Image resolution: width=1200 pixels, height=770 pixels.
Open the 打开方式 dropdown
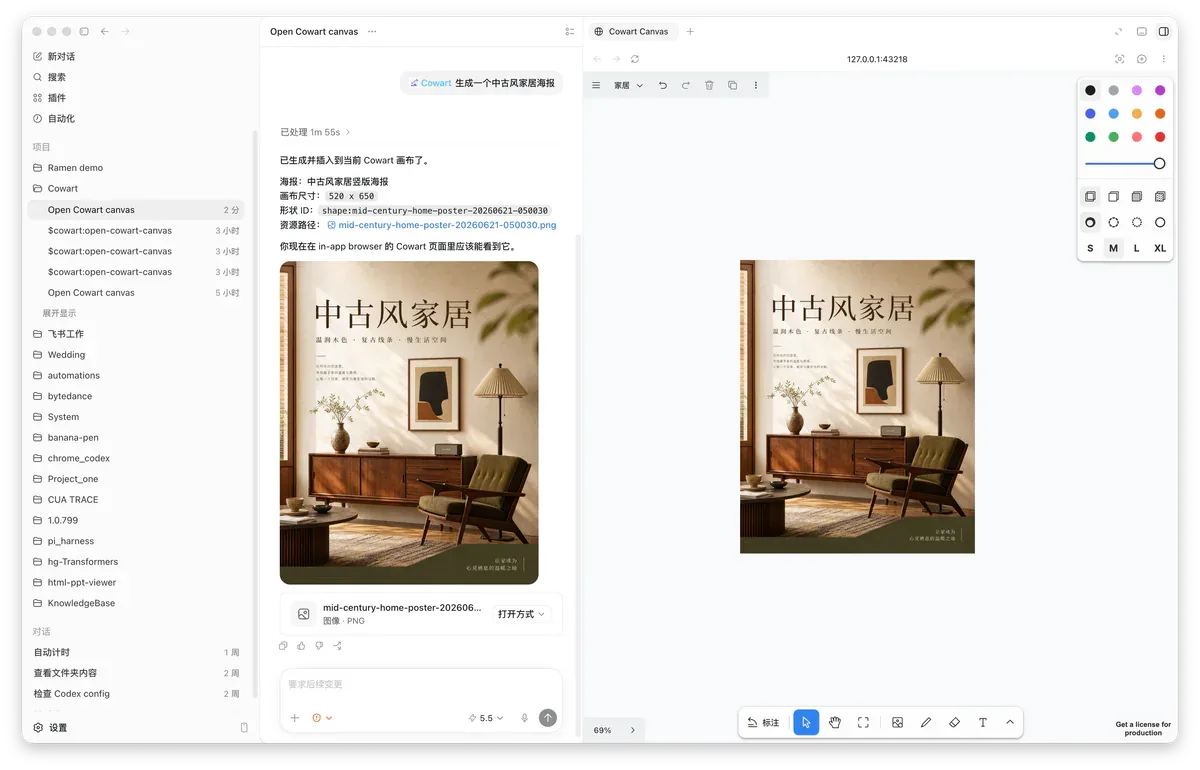click(521, 614)
